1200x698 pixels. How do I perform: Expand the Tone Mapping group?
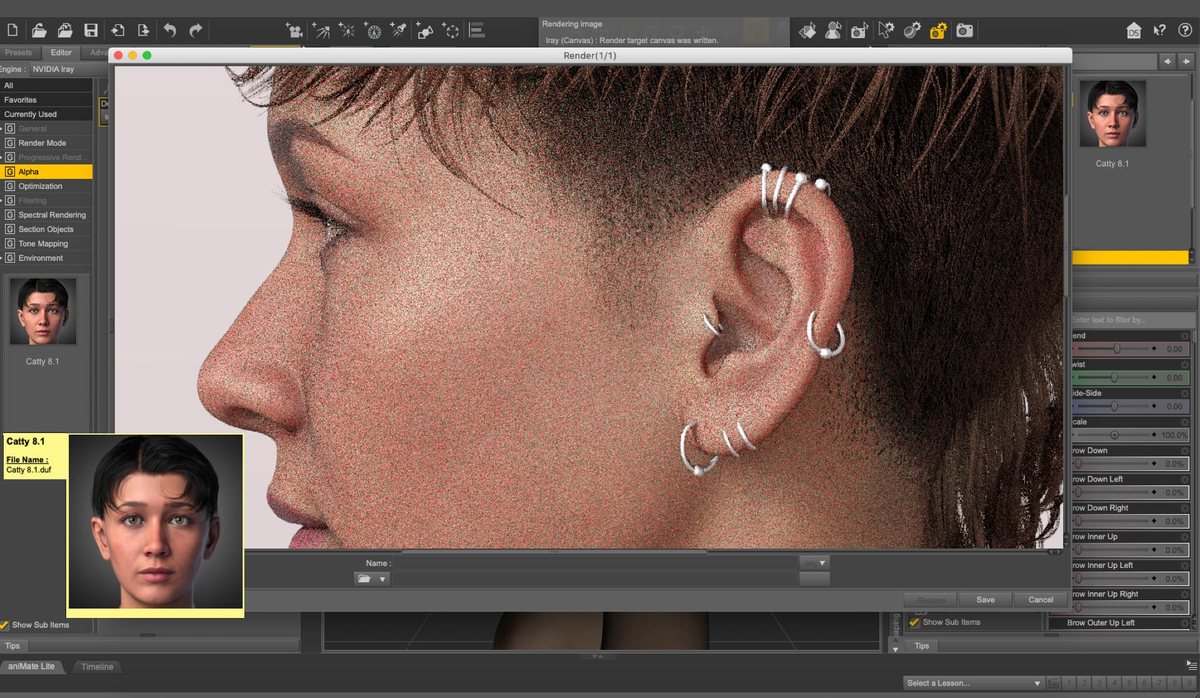click(x=47, y=243)
